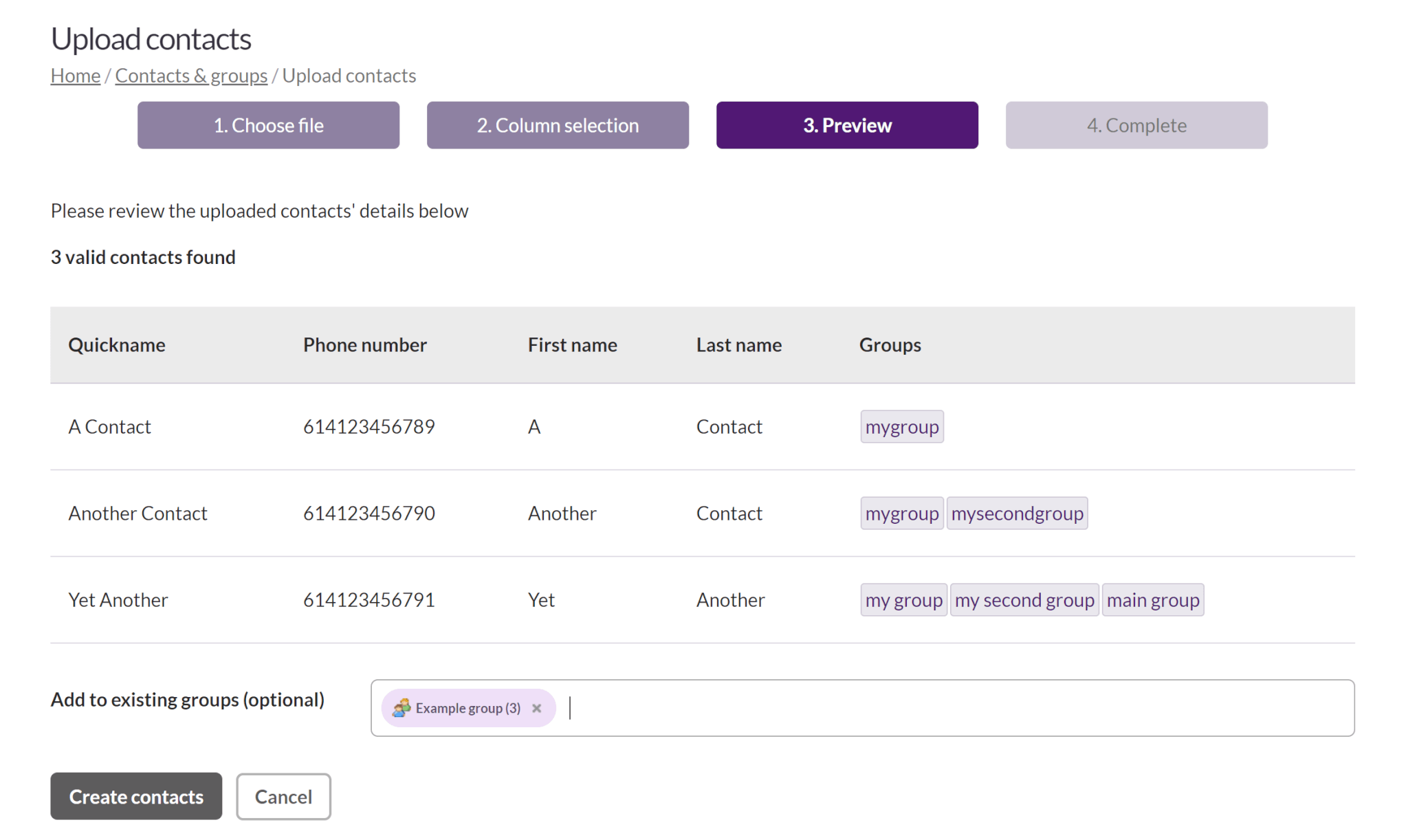The image size is (1408, 840).
Task: Click the my second group tag for Yet Another
Action: click(1024, 599)
